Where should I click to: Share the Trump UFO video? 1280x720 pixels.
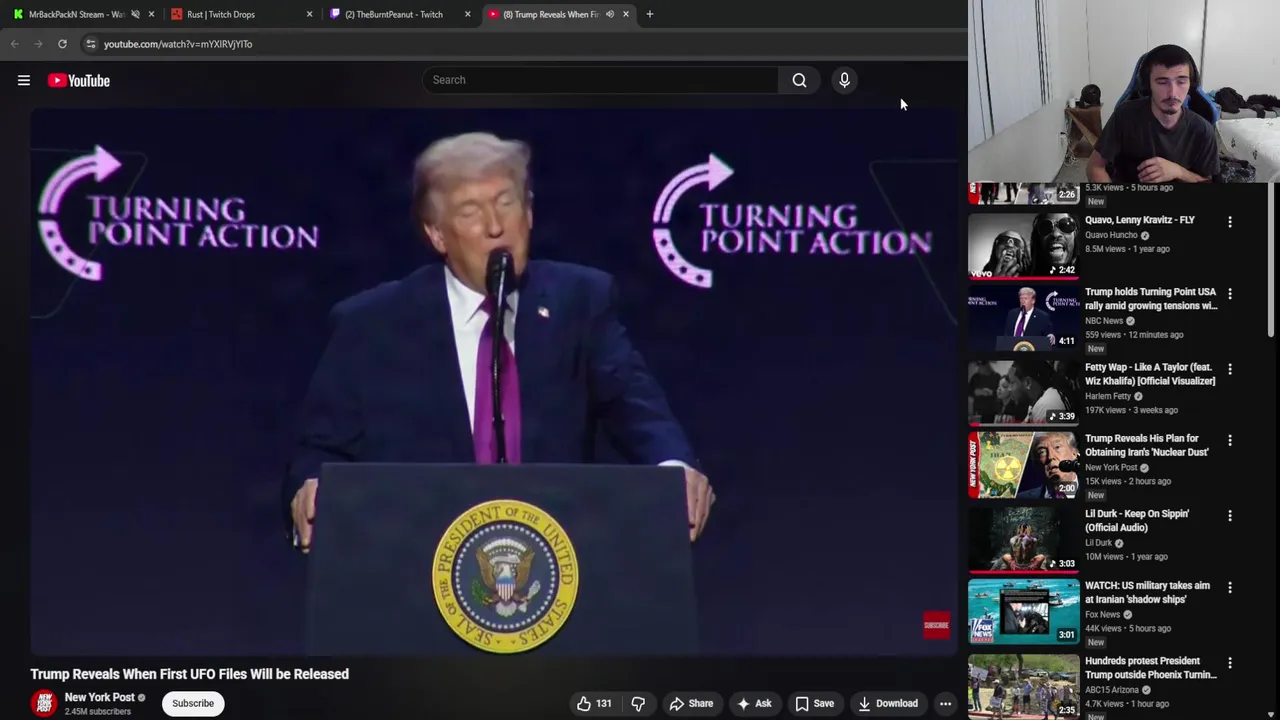[x=691, y=703]
